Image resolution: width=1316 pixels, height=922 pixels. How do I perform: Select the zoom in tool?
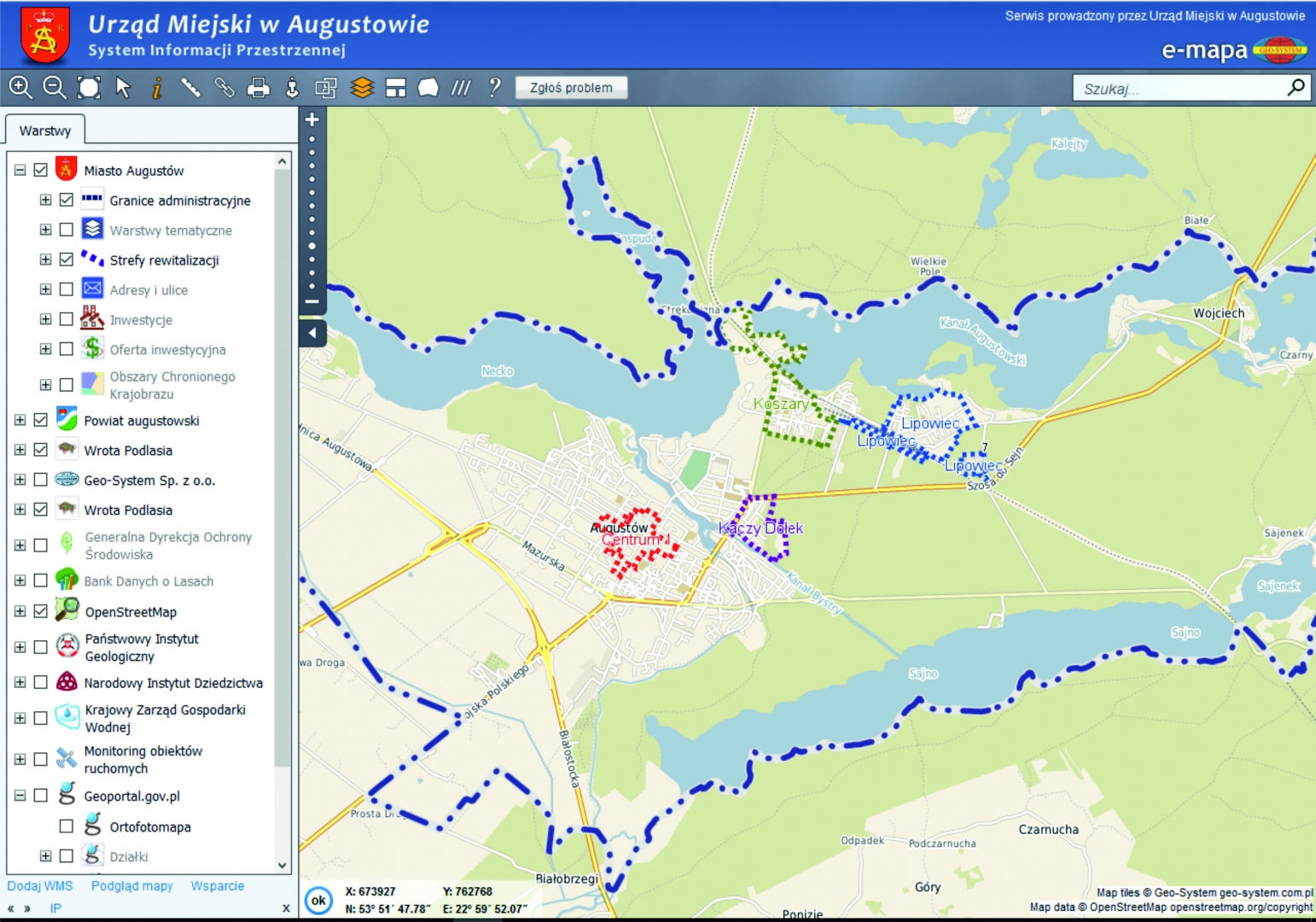pos(20,87)
